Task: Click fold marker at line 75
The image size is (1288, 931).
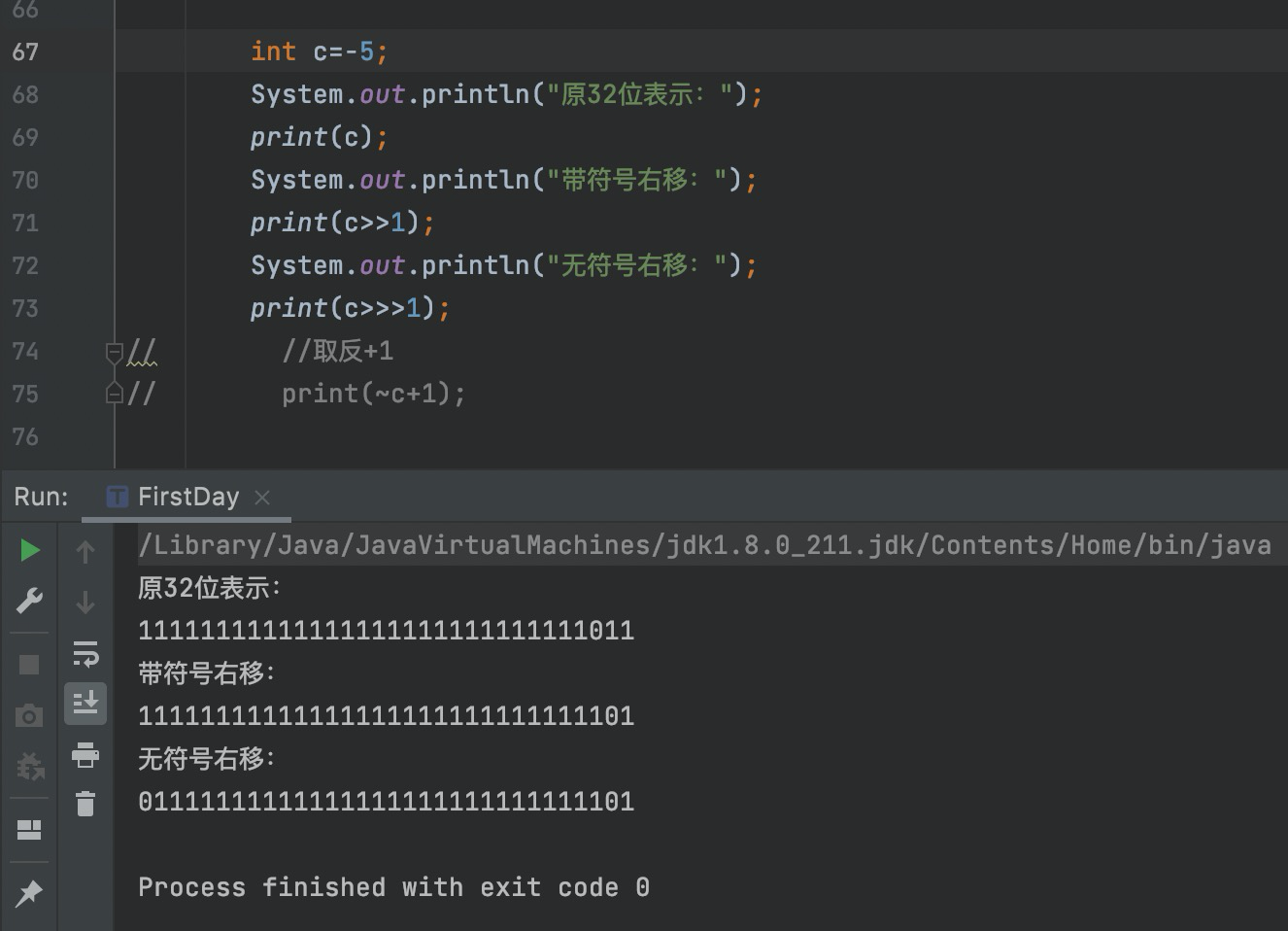Action: point(115,394)
